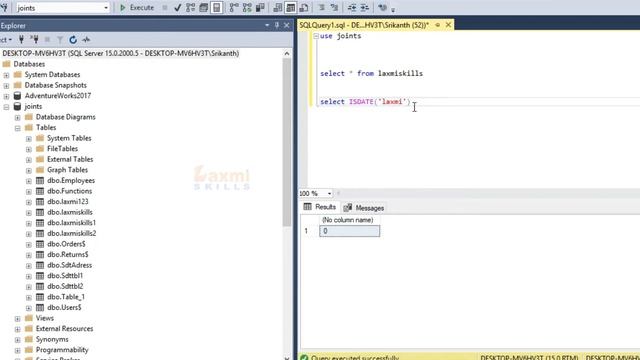This screenshot has width=640, height=360.
Task: Collapse the use joints code block
Action: click(x=316, y=36)
